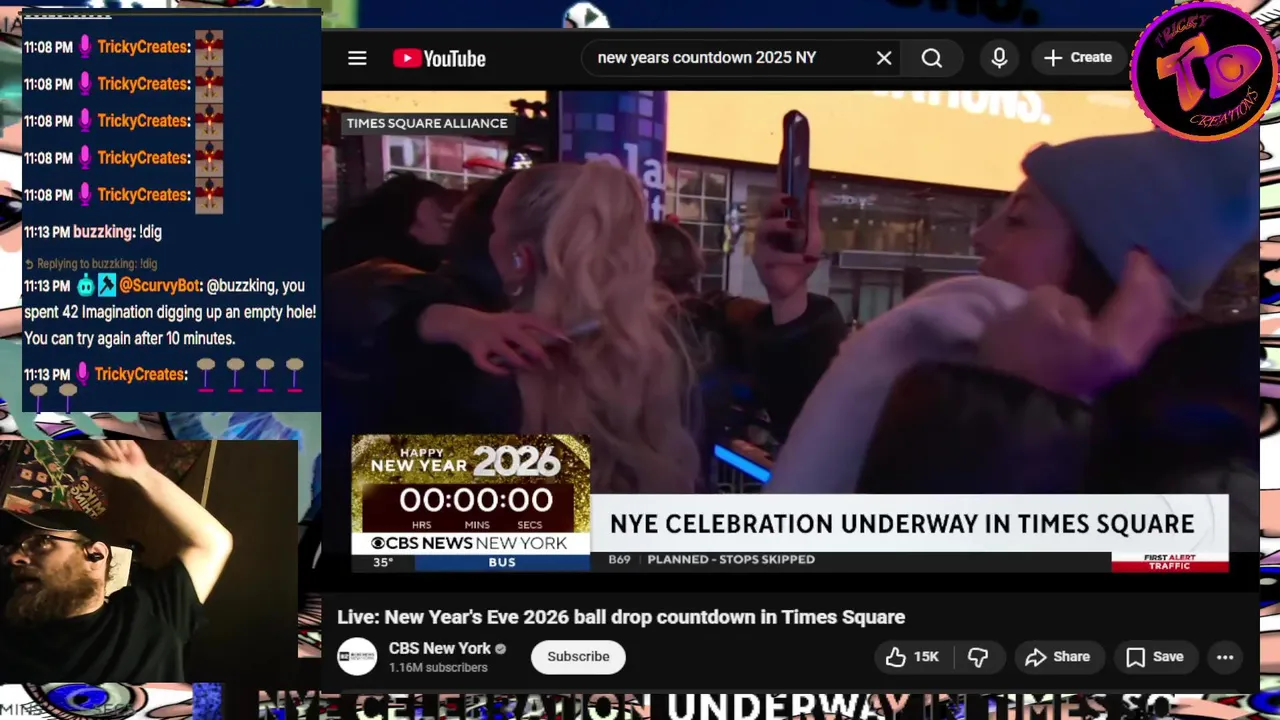Click the magnifying glass search button
Image resolution: width=1280 pixels, height=720 pixels.
pyautogui.click(x=932, y=58)
